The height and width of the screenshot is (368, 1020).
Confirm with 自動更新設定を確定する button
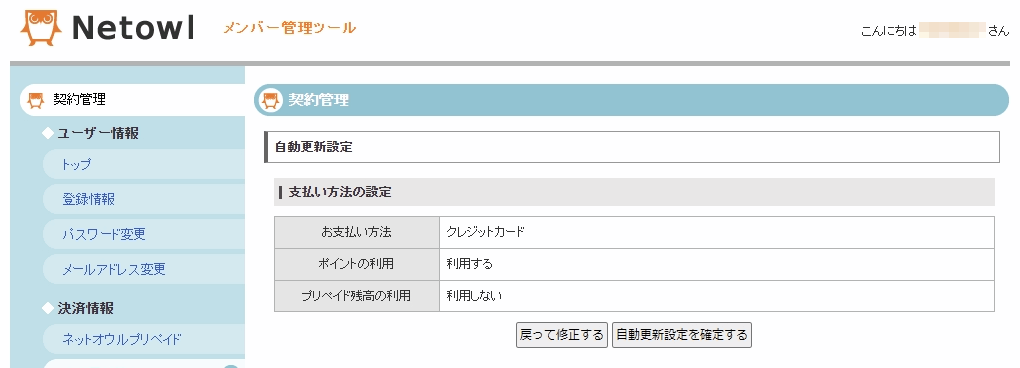[x=682, y=335]
